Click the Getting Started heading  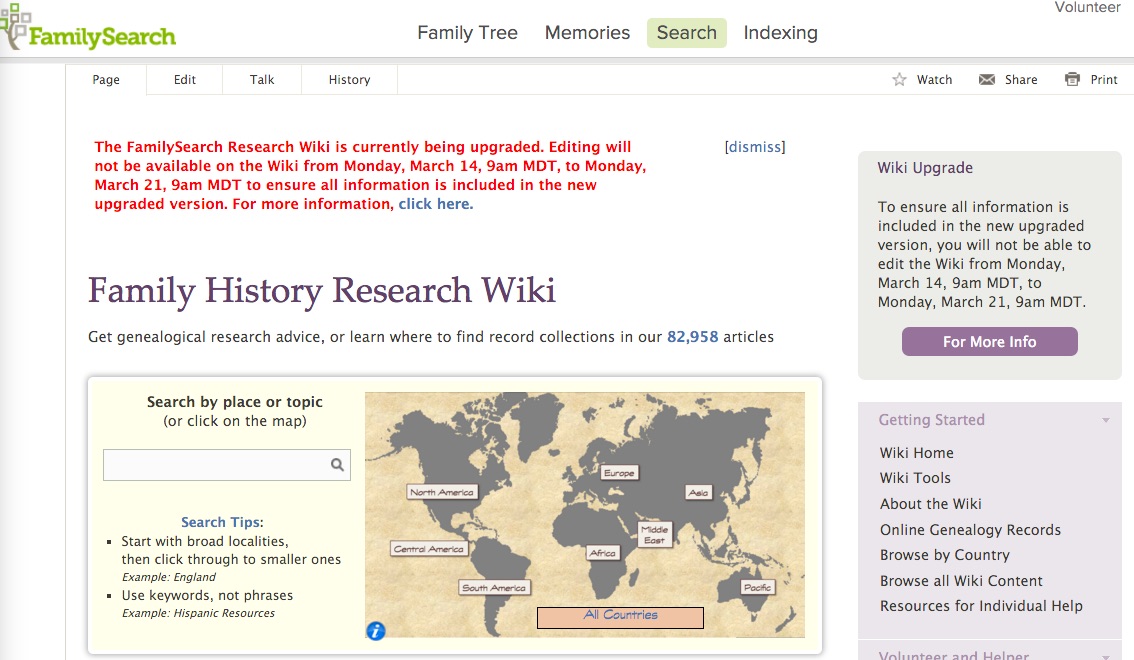click(932, 420)
